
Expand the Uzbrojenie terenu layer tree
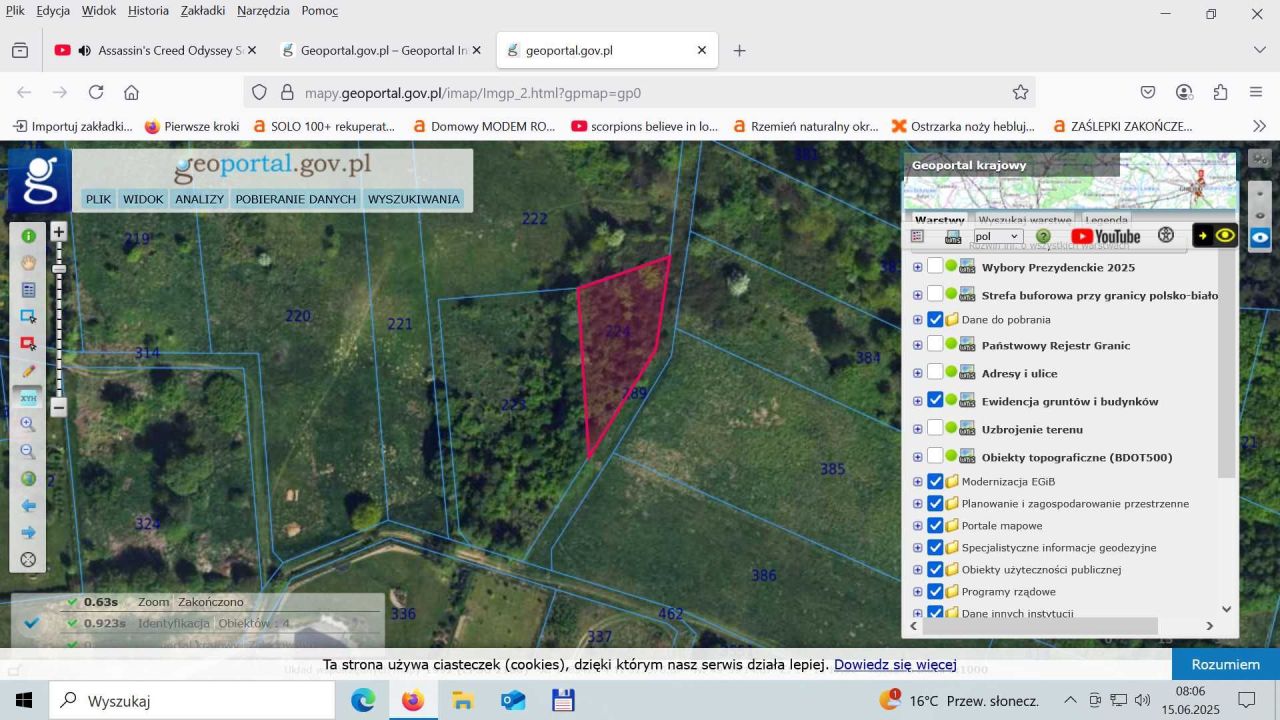918,429
